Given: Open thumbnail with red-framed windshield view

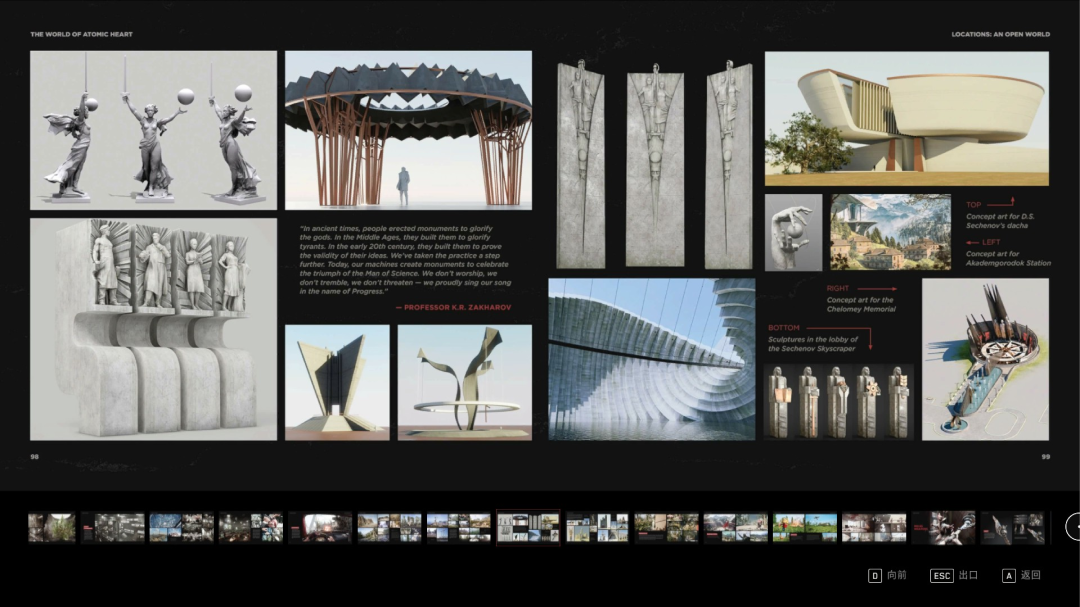Looking at the screenshot, I should pyautogui.click(x=320, y=528).
